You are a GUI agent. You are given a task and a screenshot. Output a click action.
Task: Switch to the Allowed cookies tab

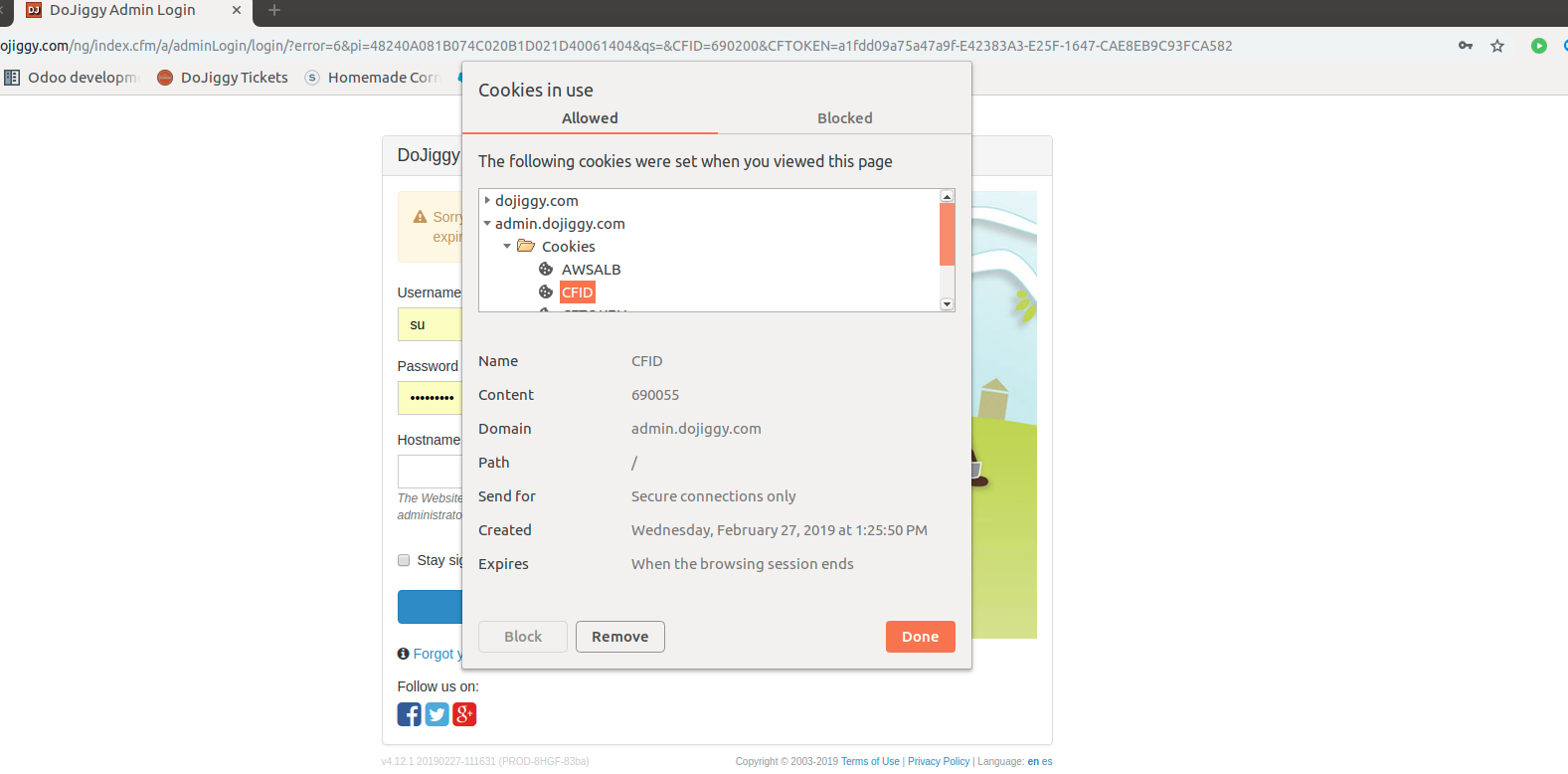590,117
